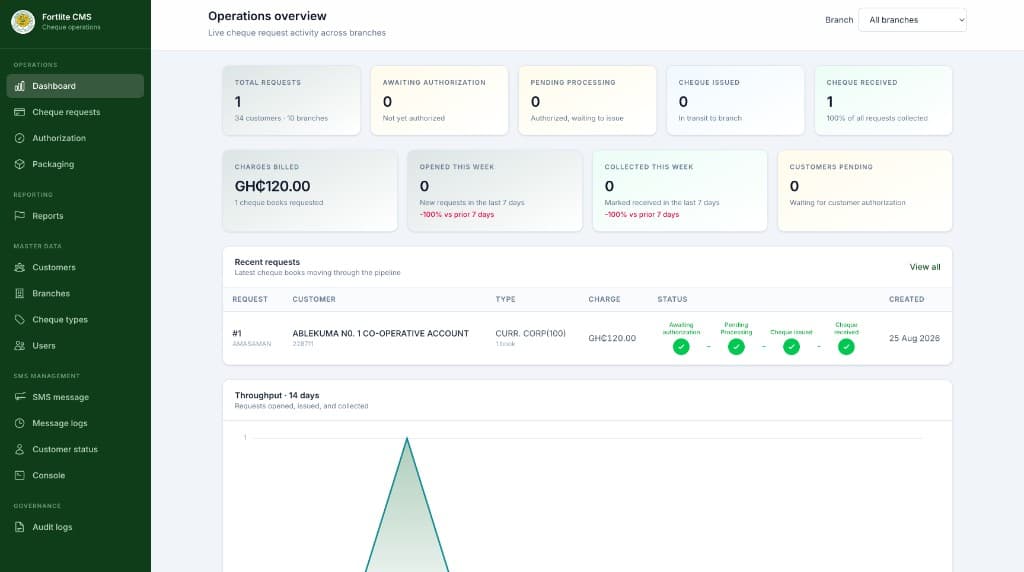Click the Charges Billed GH₵120.00 card
1024x572 pixels.
point(310,191)
